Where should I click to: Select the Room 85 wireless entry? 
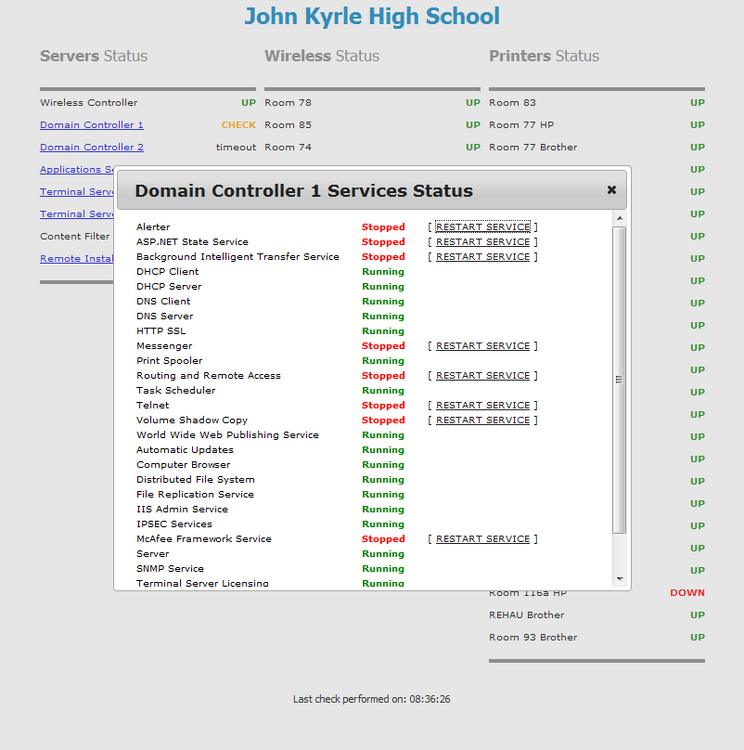(x=372, y=124)
